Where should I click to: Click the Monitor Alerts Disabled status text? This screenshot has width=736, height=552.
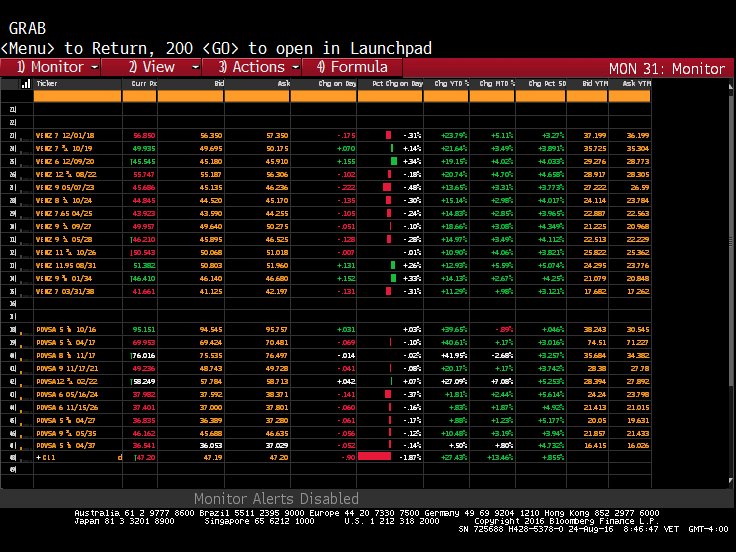[276, 498]
